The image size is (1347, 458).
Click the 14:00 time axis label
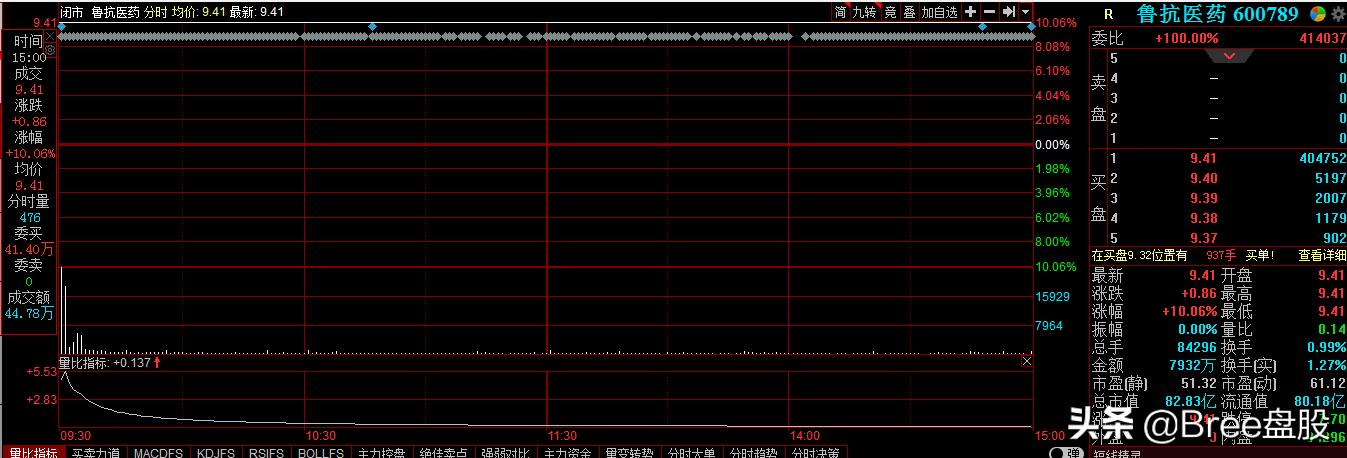805,436
